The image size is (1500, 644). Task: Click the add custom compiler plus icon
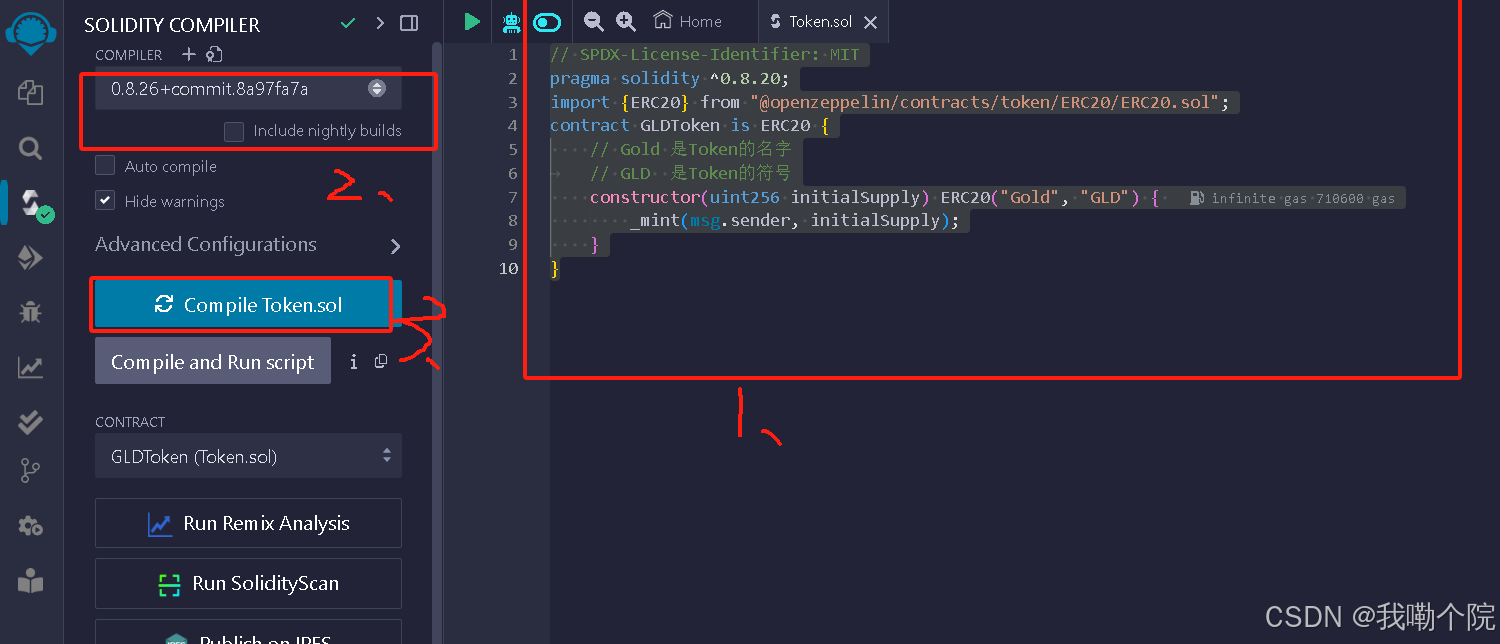pyautogui.click(x=189, y=55)
